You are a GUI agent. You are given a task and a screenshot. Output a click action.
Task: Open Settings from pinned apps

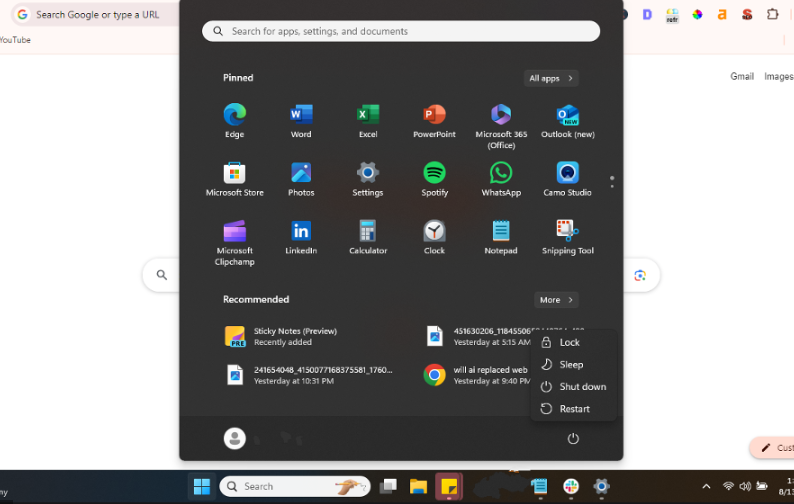(368, 179)
